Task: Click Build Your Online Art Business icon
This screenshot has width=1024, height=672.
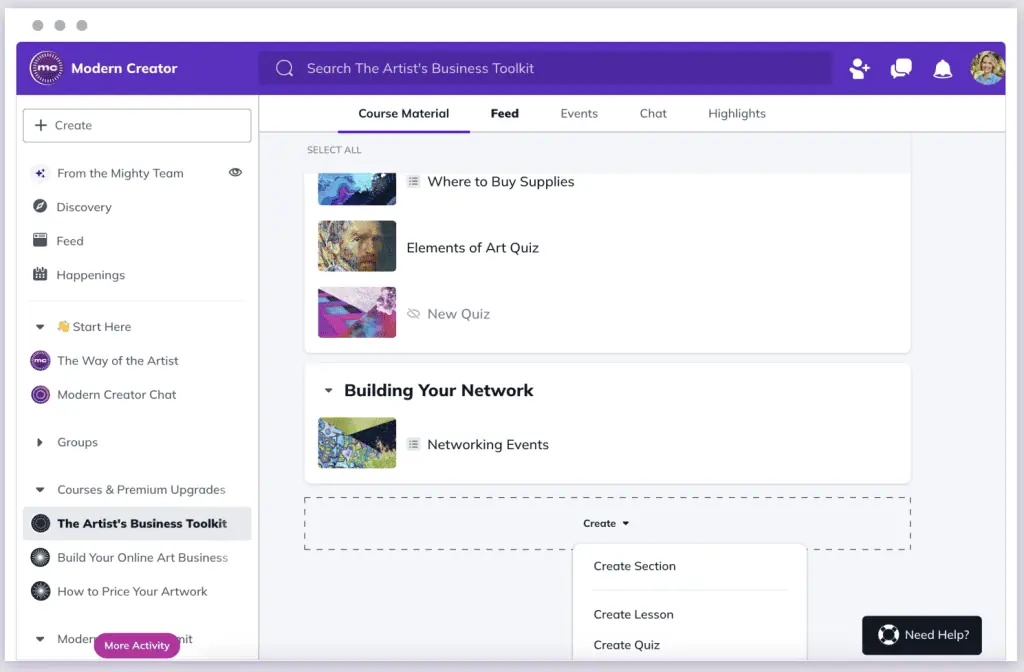Action: click(40, 557)
